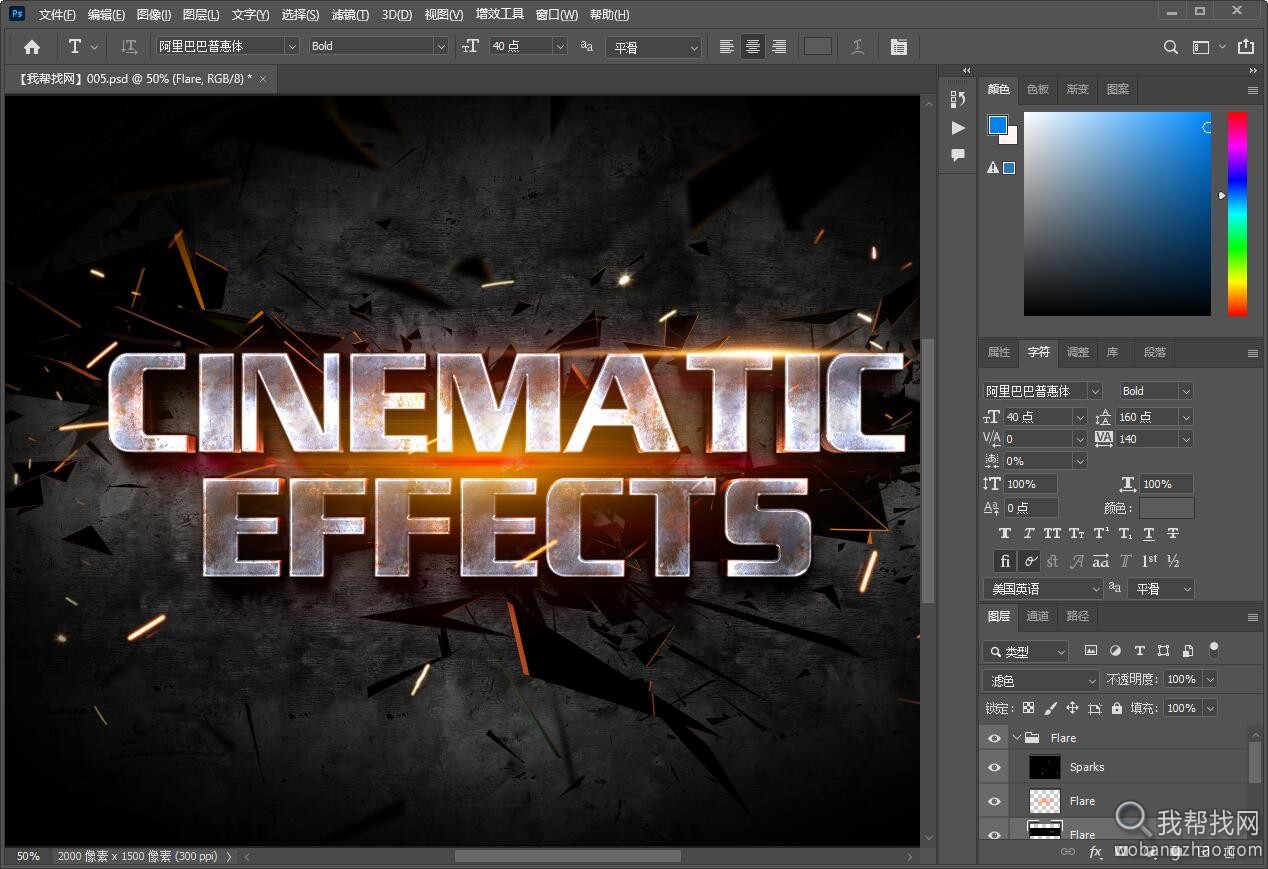Hide the Flare group
Screen dimensions: 1268x869
[994, 738]
